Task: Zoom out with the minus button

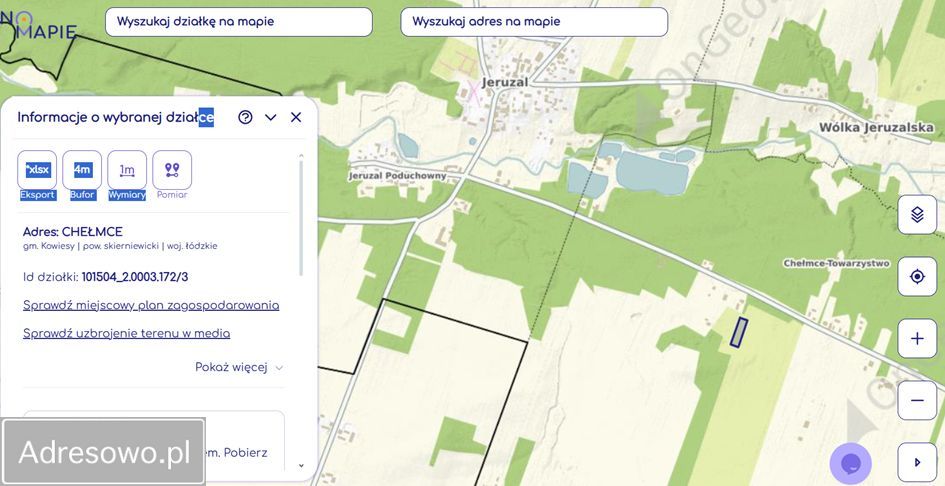Action: click(x=917, y=400)
